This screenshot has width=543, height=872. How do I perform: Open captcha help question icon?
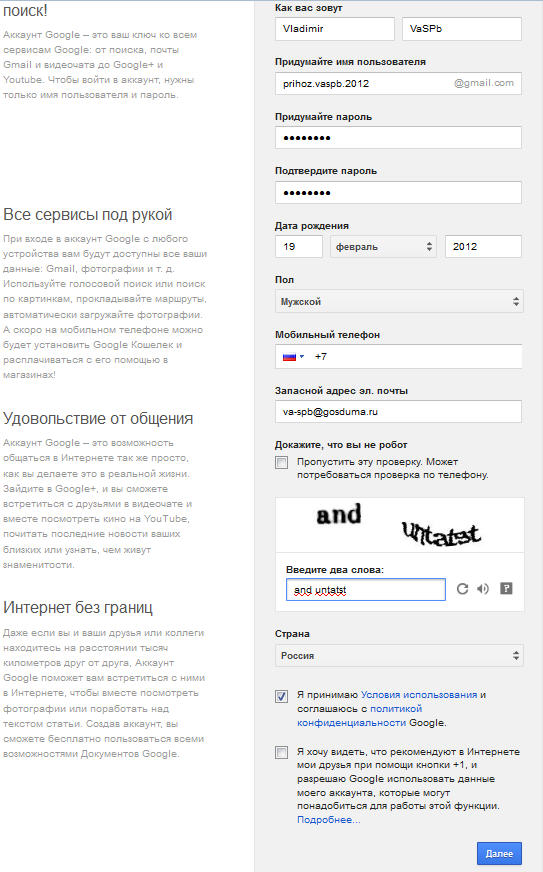[506, 588]
